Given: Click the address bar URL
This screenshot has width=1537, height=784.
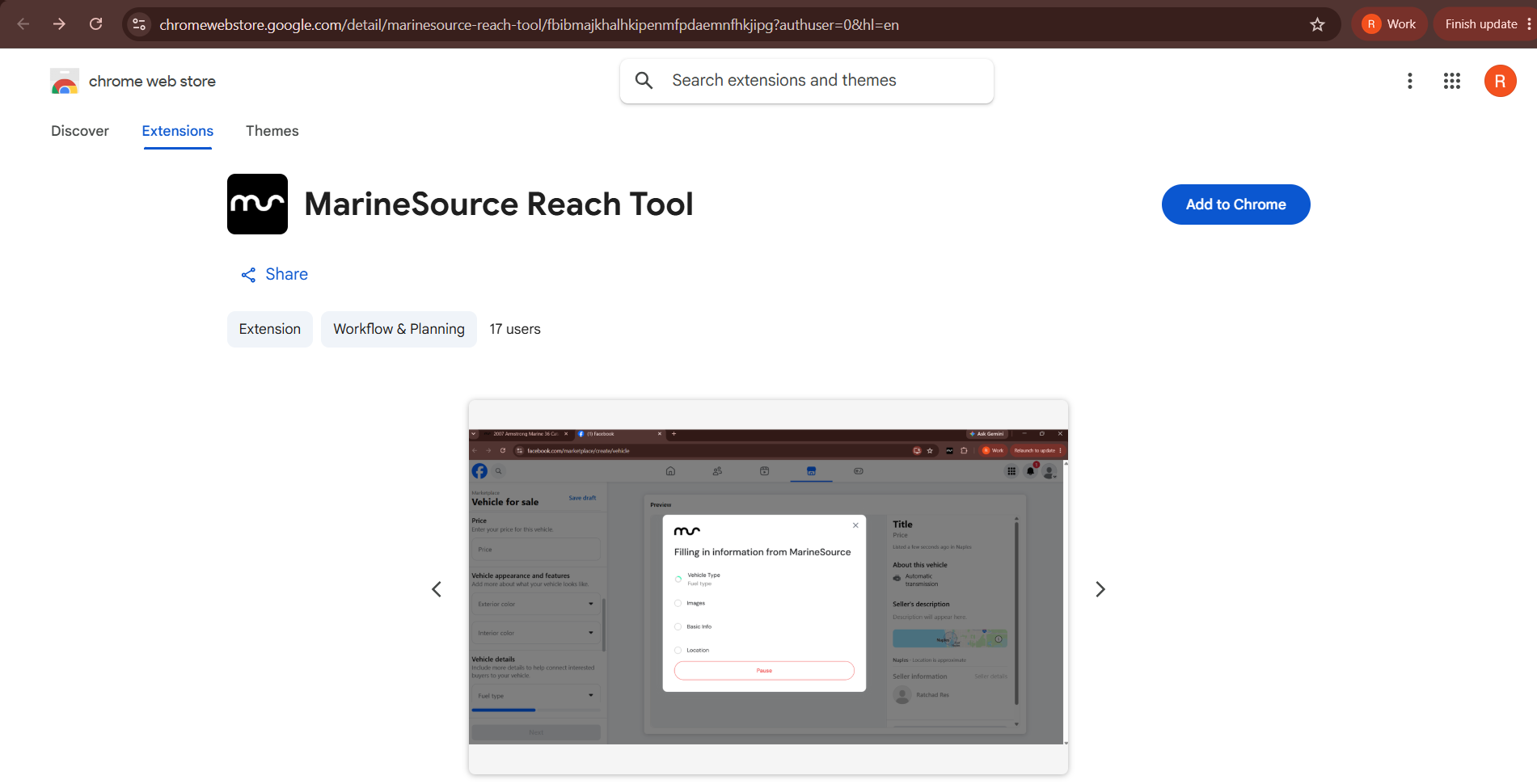Looking at the screenshot, I should pos(529,25).
